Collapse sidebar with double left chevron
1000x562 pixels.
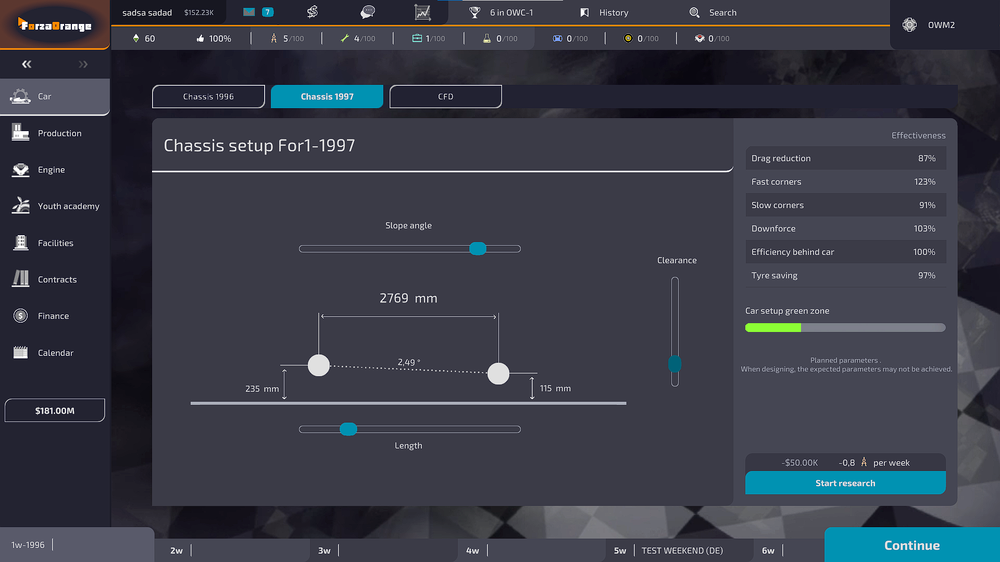[26, 64]
